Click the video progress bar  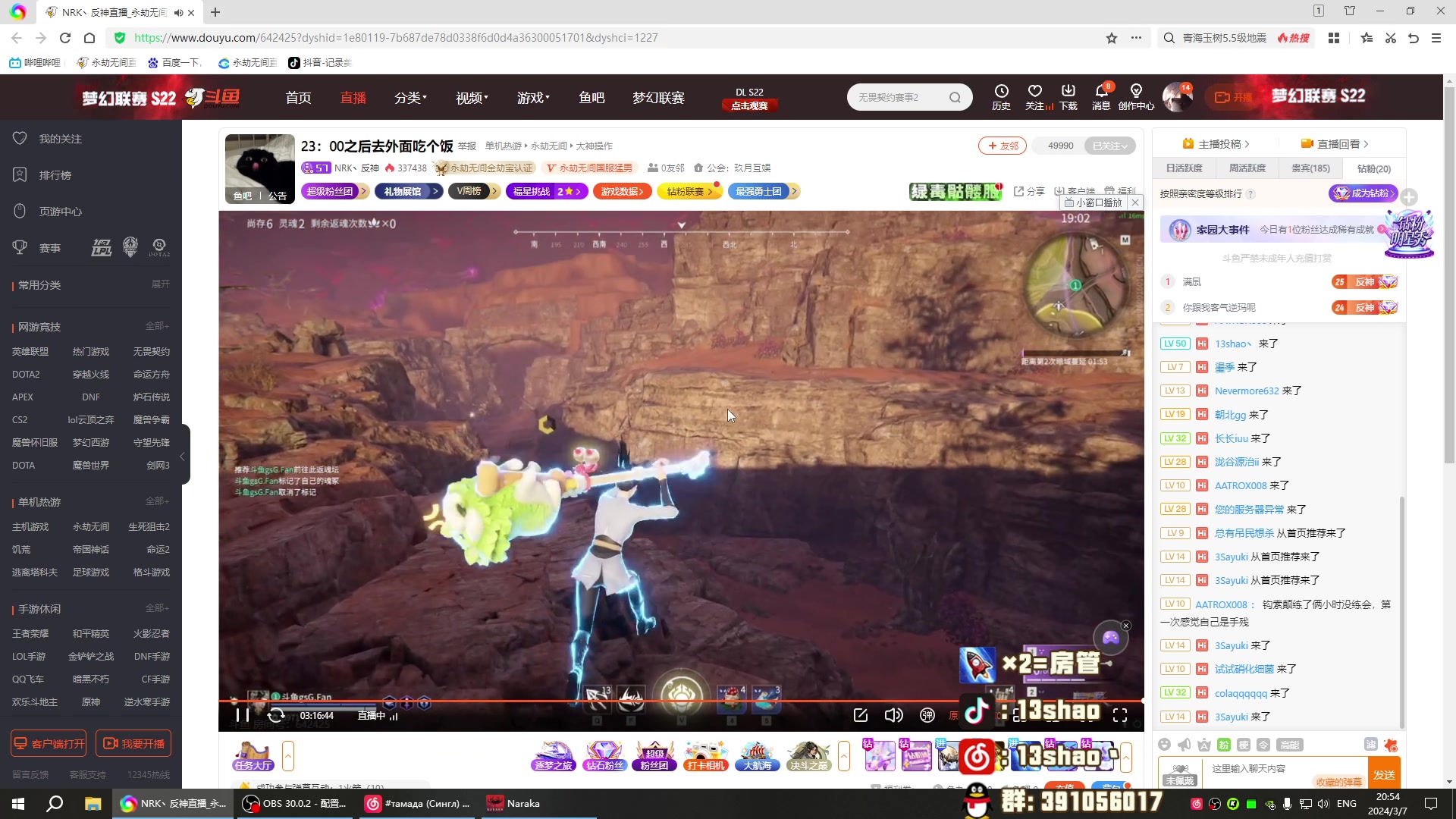[681, 701]
